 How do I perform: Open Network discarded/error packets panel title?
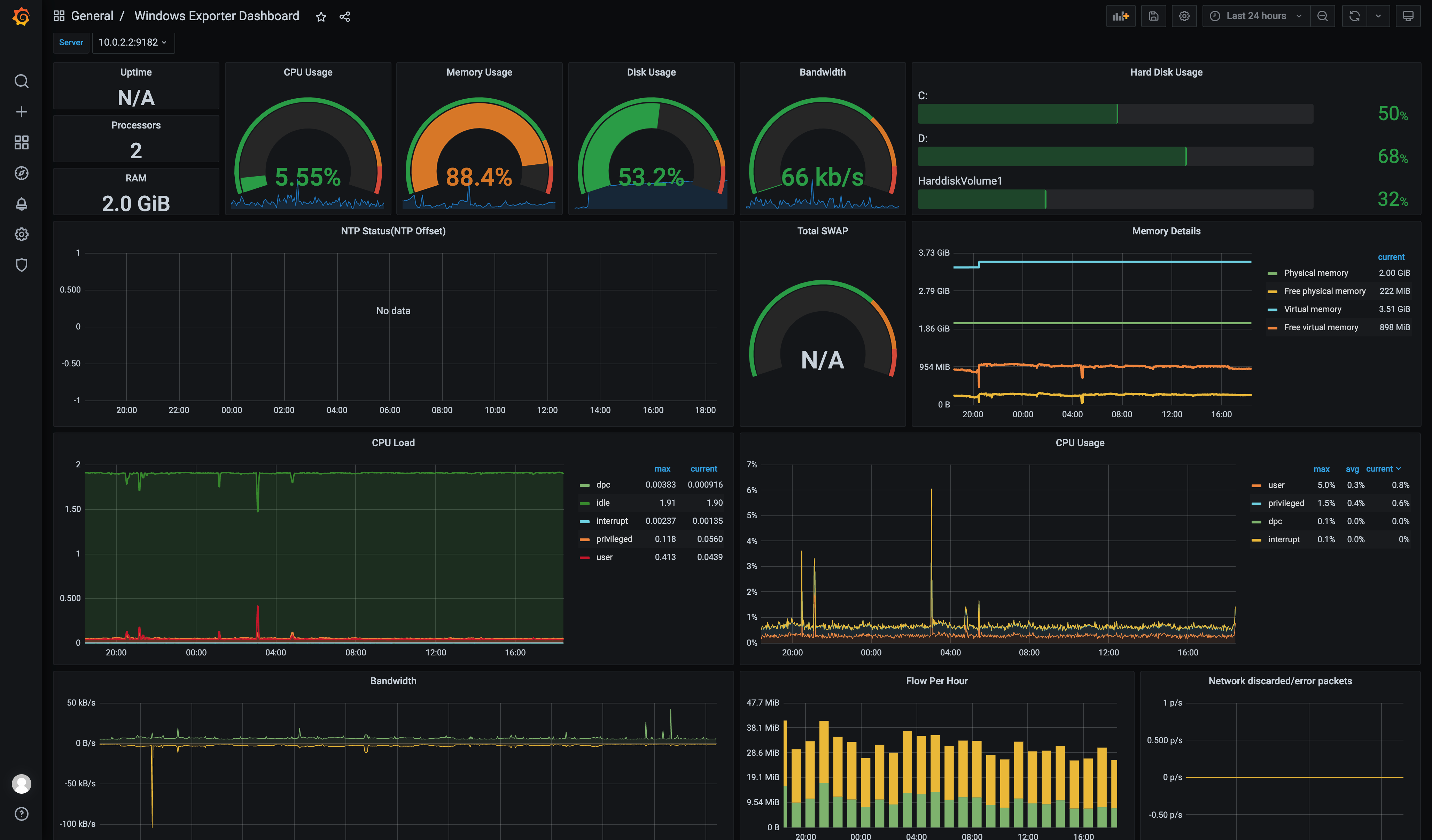pyautogui.click(x=1280, y=681)
